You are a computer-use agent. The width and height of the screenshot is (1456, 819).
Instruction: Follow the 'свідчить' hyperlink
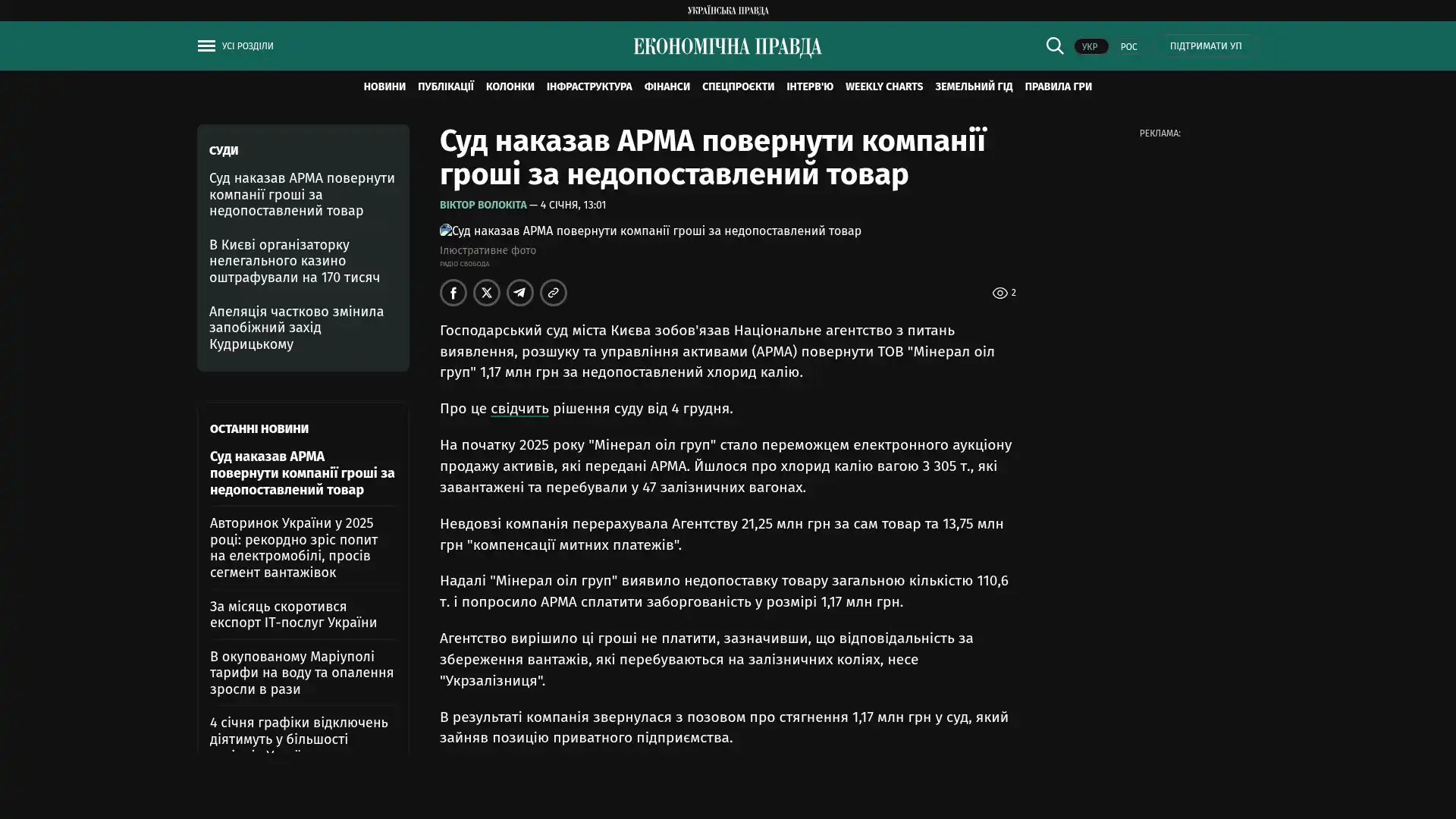(x=519, y=409)
